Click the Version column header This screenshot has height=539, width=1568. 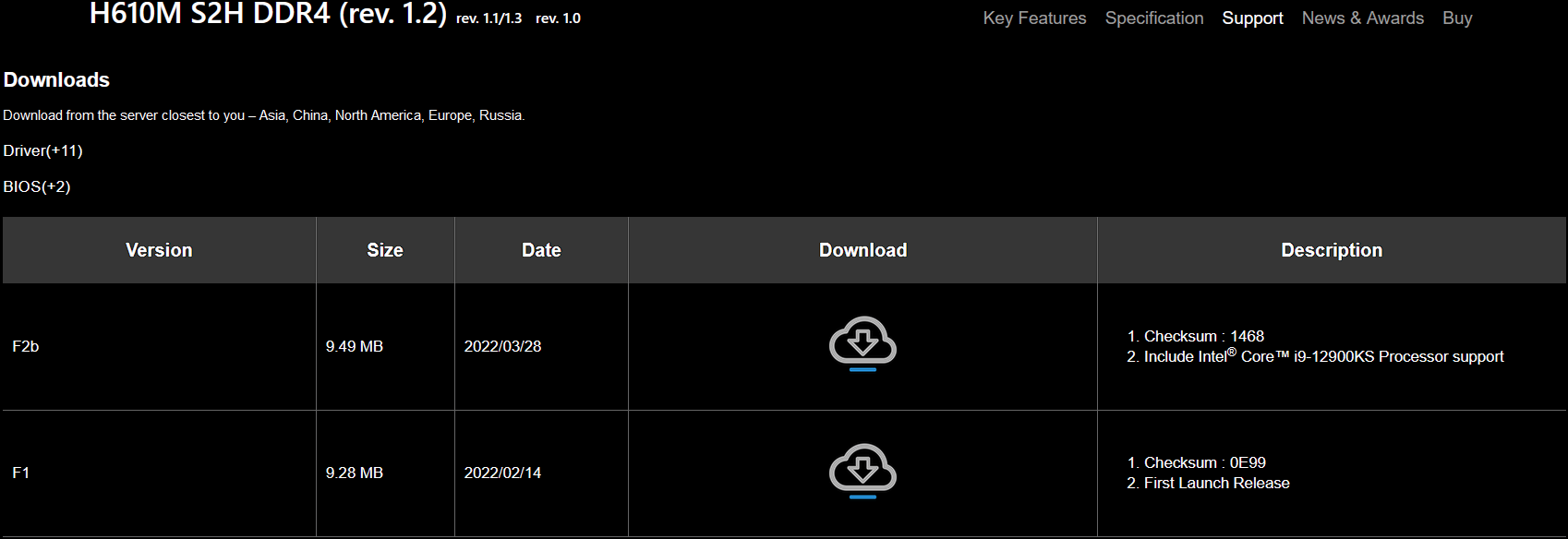click(x=159, y=250)
